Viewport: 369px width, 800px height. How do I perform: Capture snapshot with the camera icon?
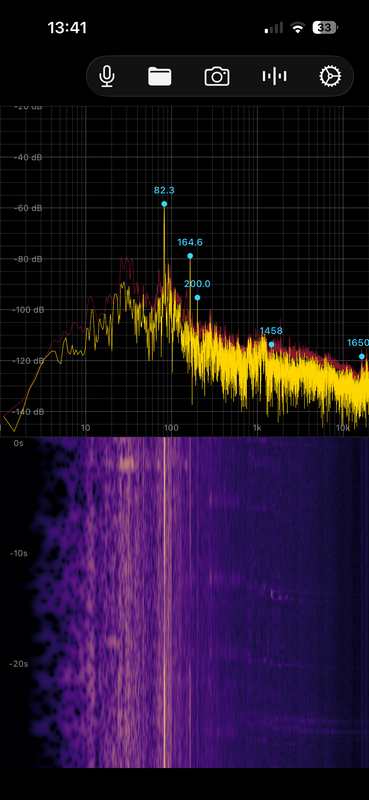pos(217,77)
